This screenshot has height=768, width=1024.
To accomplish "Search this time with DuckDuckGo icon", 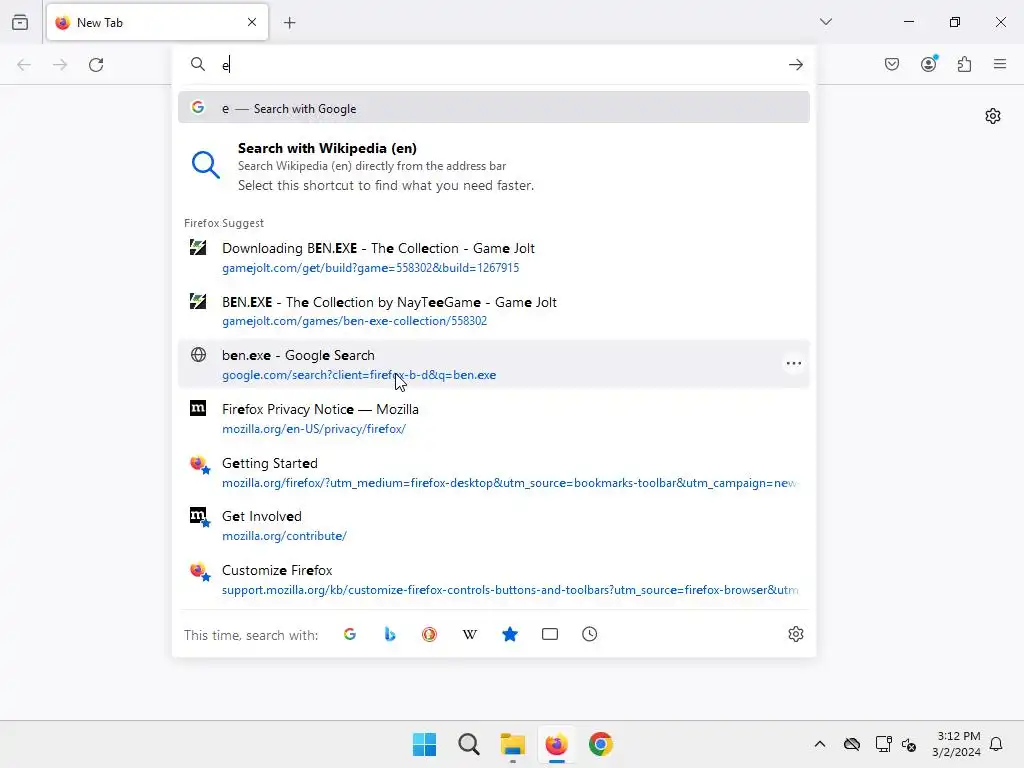I will point(430,634).
